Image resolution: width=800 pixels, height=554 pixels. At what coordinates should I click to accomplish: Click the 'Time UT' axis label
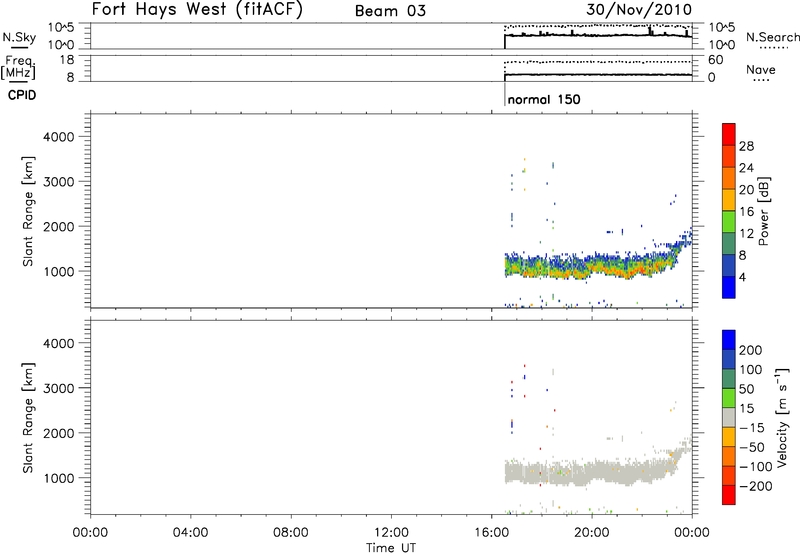pyautogui.click(x=391, y=548)
